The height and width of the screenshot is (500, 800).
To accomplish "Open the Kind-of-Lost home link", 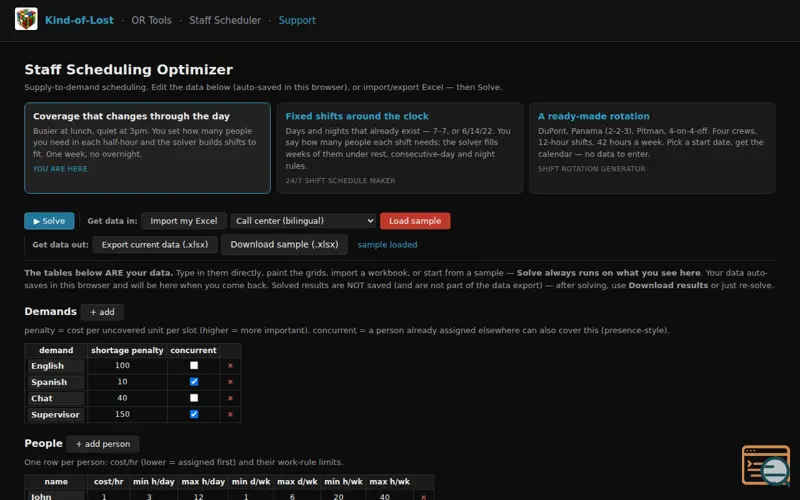I will [x=79, y=20].
